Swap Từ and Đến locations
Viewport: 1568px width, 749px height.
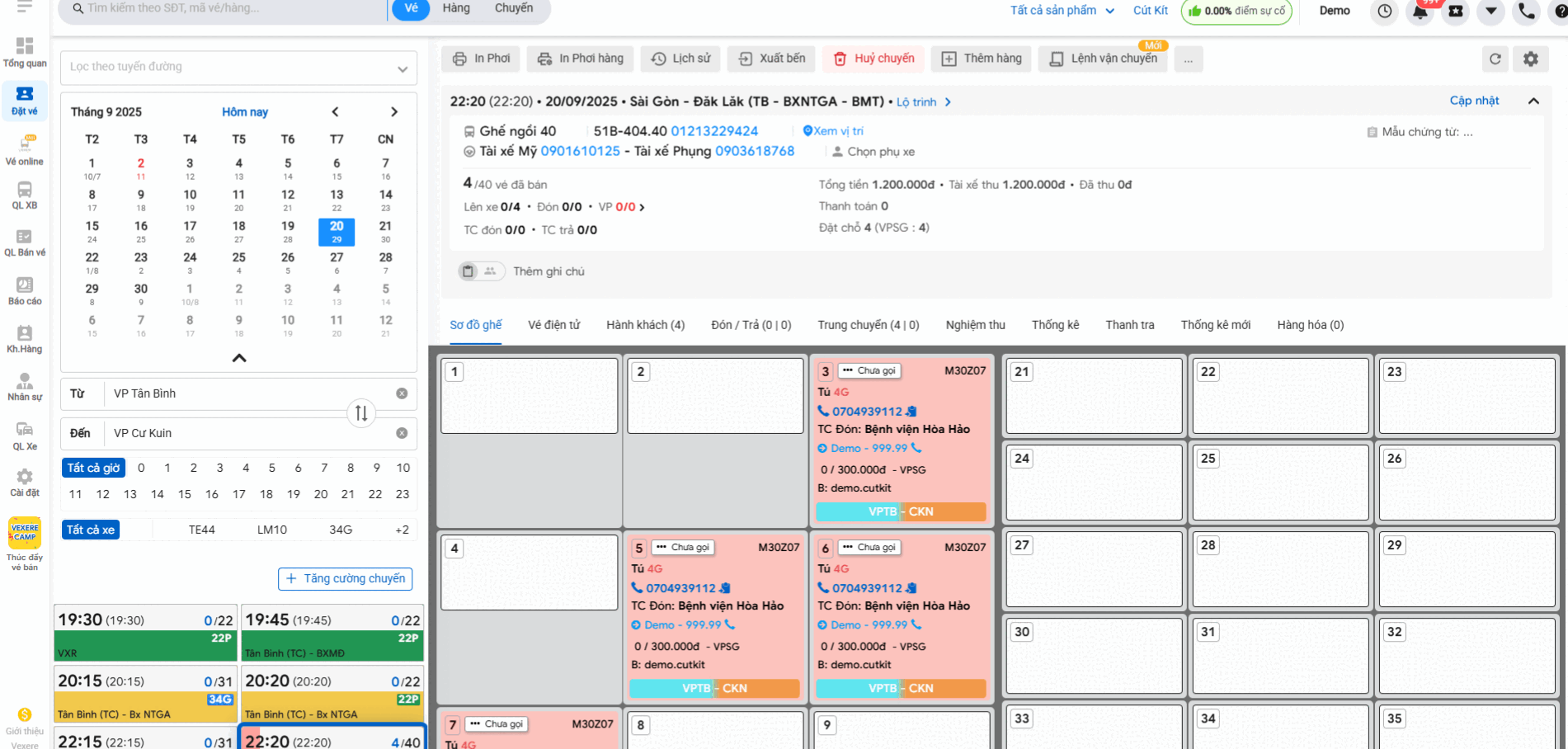click(361, 413)
